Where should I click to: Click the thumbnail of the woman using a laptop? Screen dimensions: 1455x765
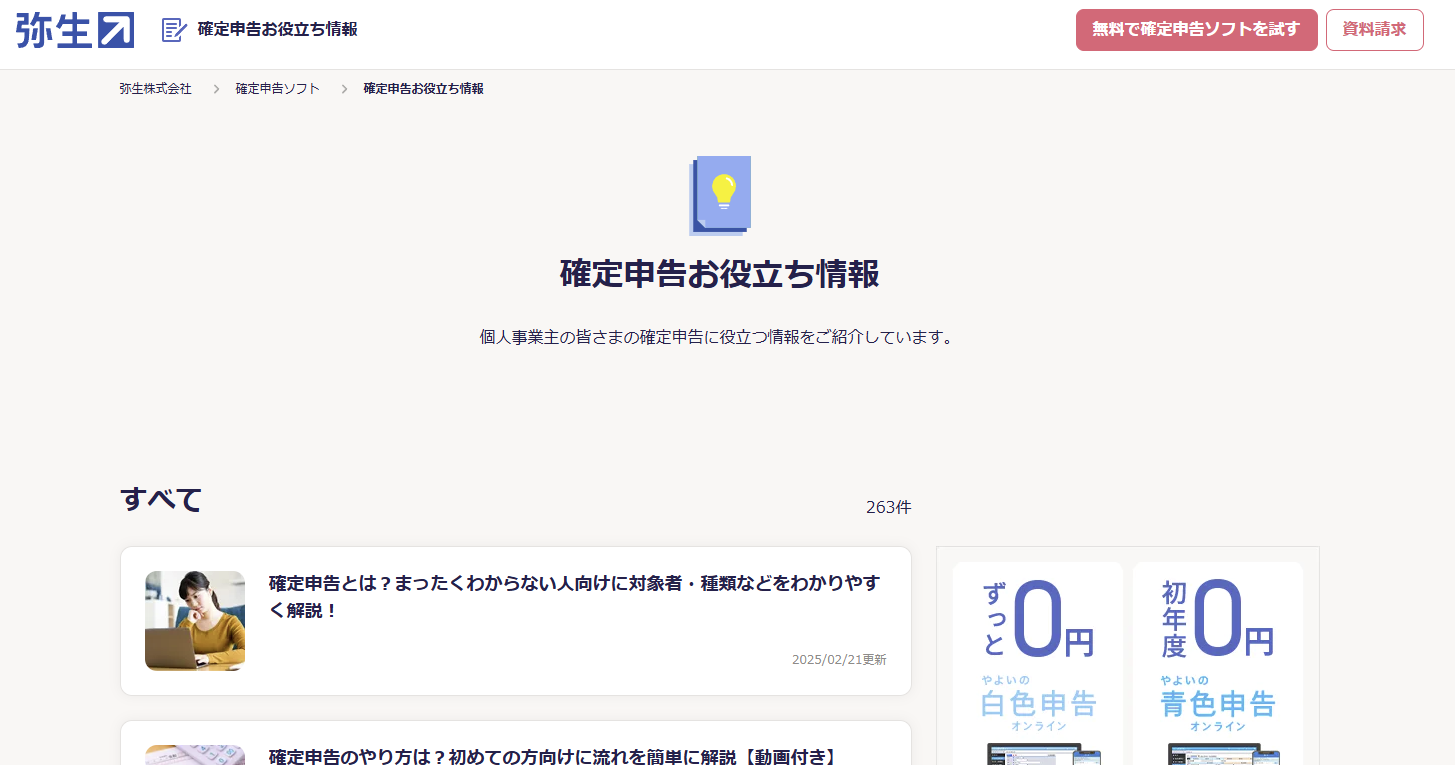[195, 620]
